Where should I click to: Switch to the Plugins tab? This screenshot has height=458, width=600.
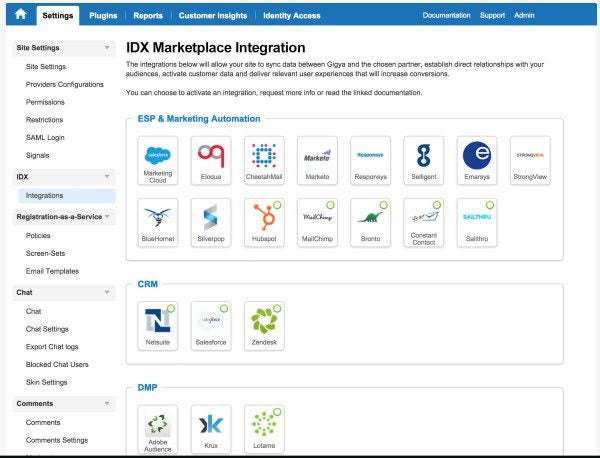pyautogui.click(x=102, y=15)
